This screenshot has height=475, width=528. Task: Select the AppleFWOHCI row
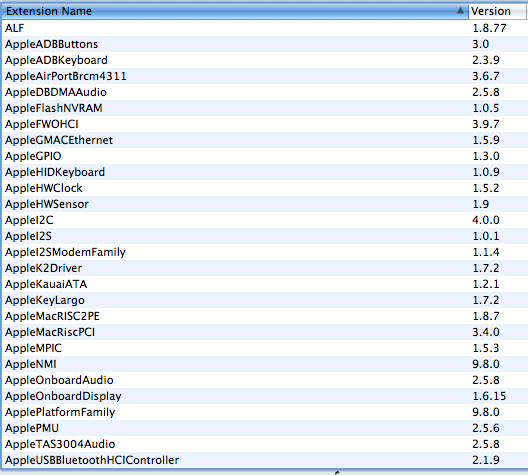265,124
